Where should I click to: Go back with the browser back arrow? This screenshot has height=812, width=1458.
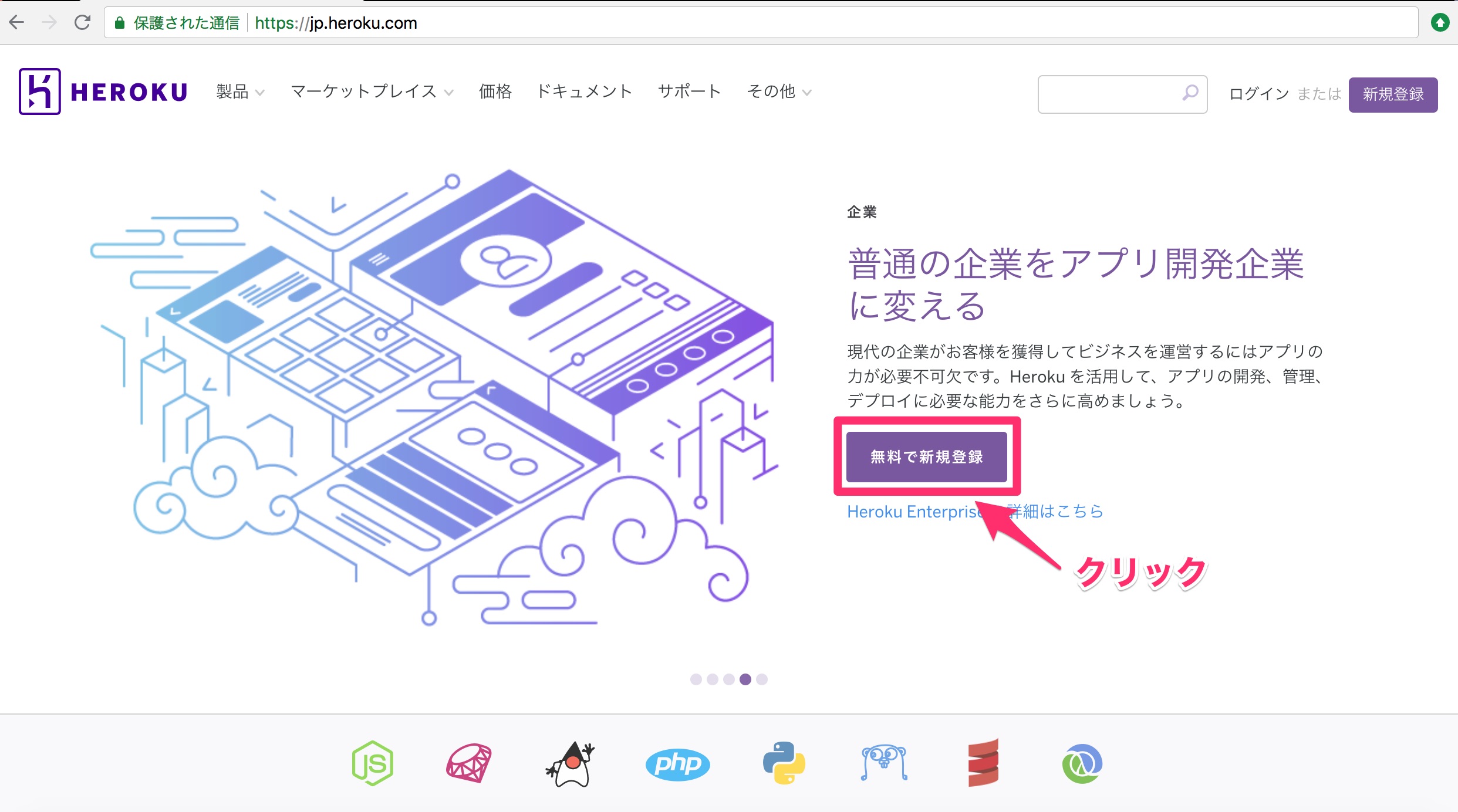coord(16,23)
